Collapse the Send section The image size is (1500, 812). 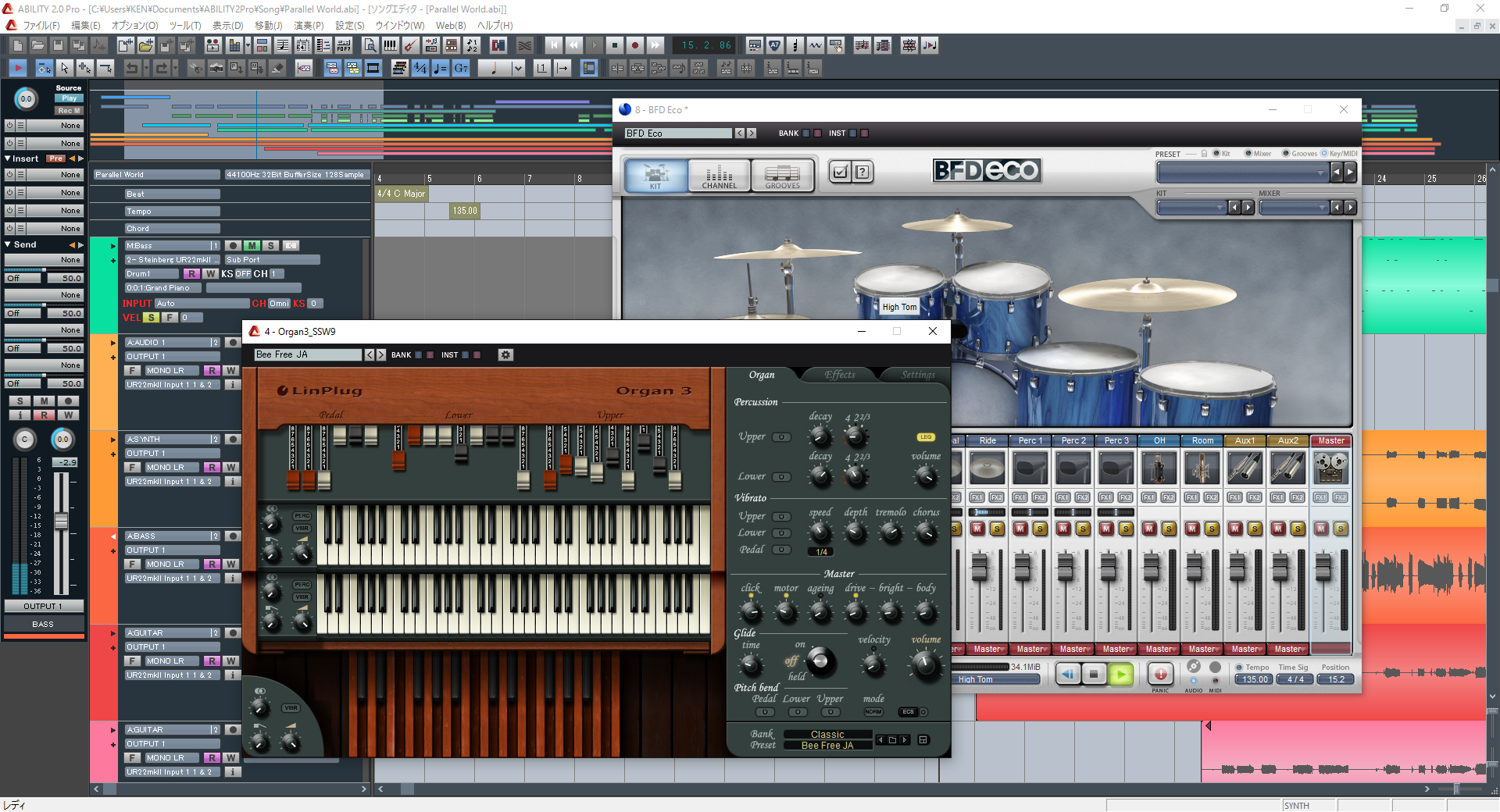[8, 244]
